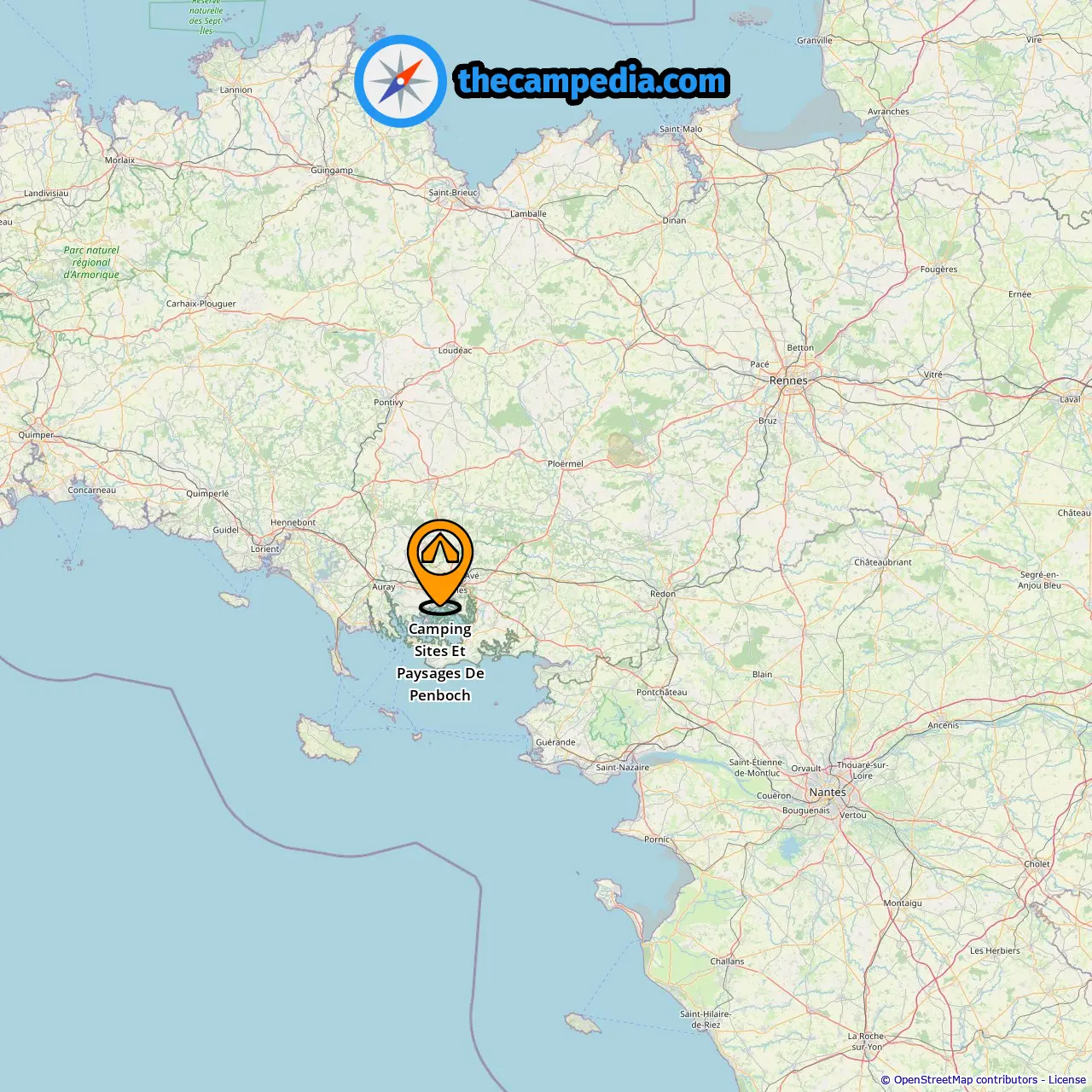Click the Rennes city label
1092x1092 pixels.
click(x=788, y=380)
